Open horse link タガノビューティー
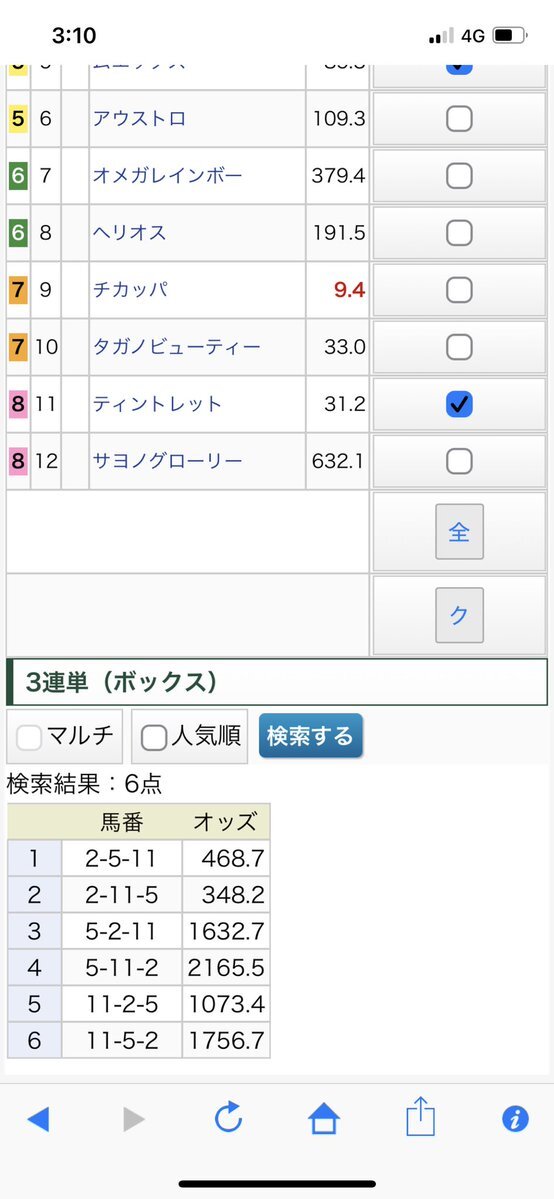 pos(177,347)
